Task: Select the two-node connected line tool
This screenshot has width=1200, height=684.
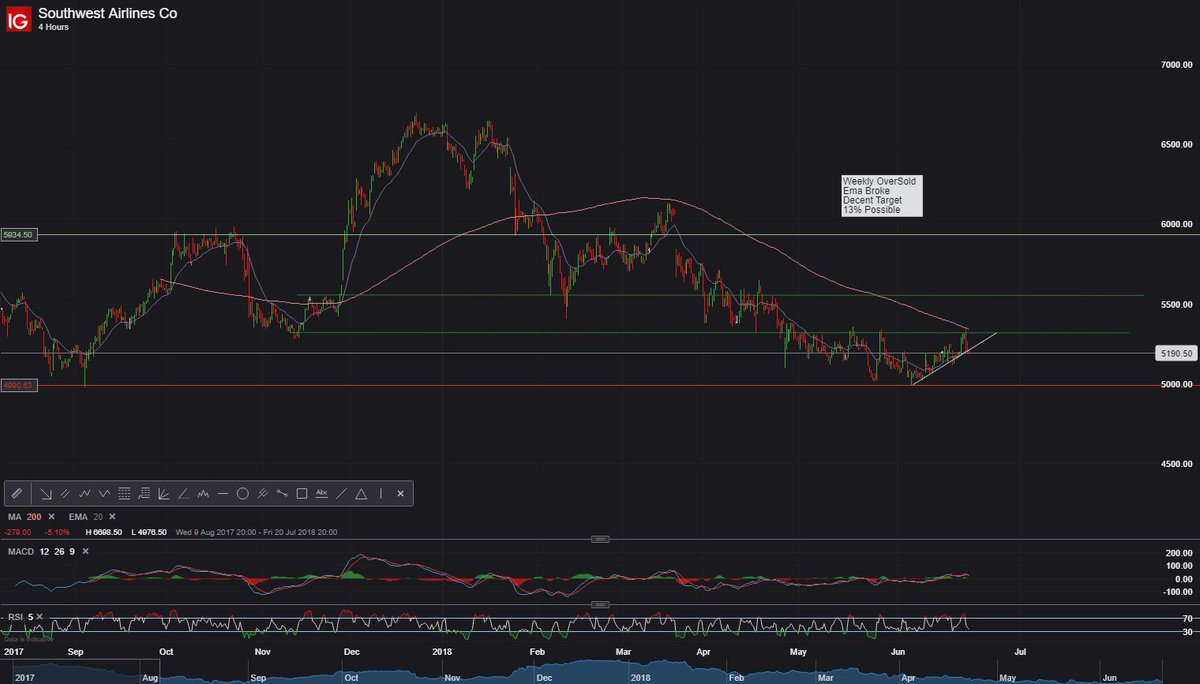Action: tap(282, 494)
